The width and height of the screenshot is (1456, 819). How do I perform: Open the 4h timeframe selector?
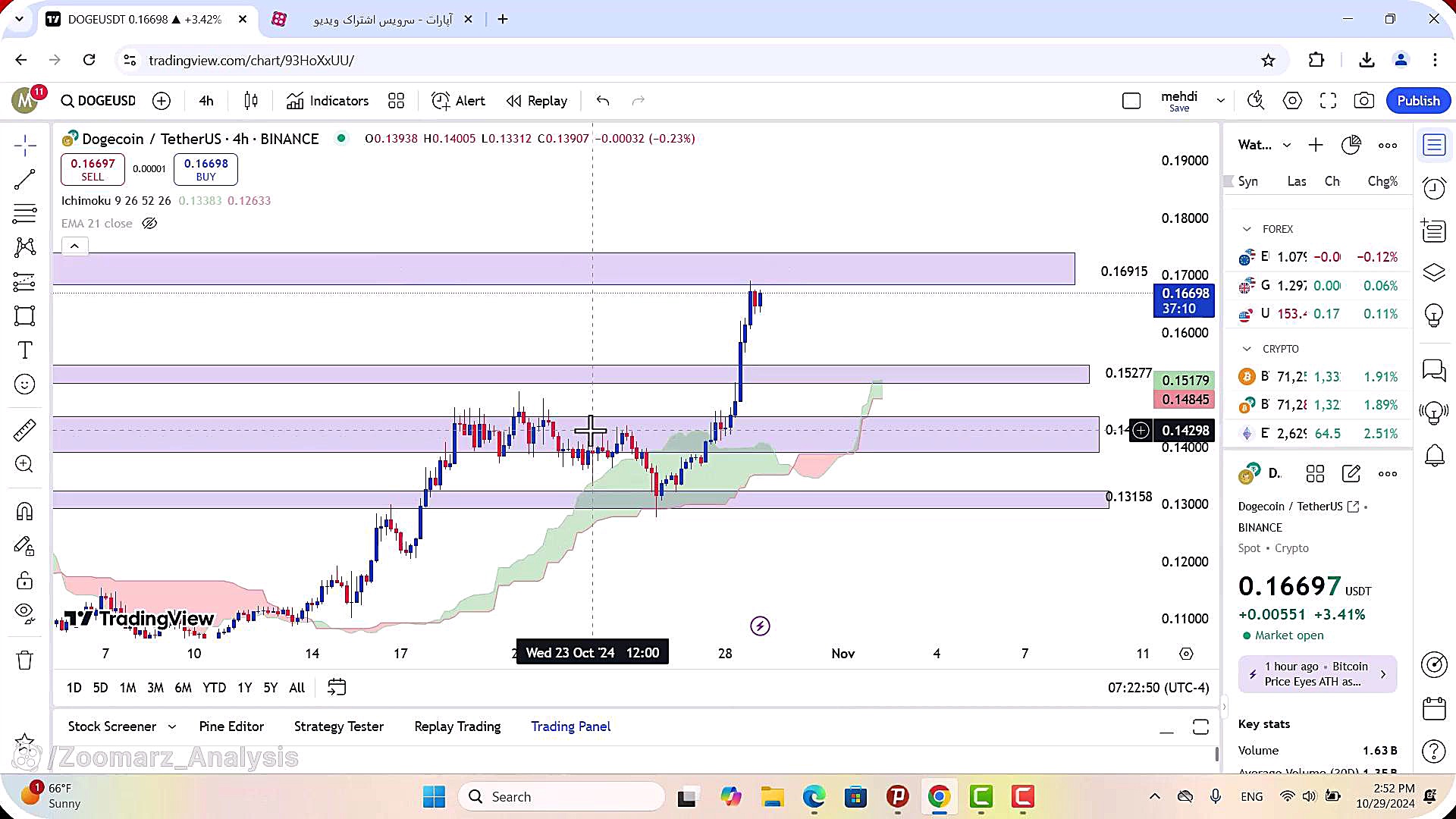point(206,101)
